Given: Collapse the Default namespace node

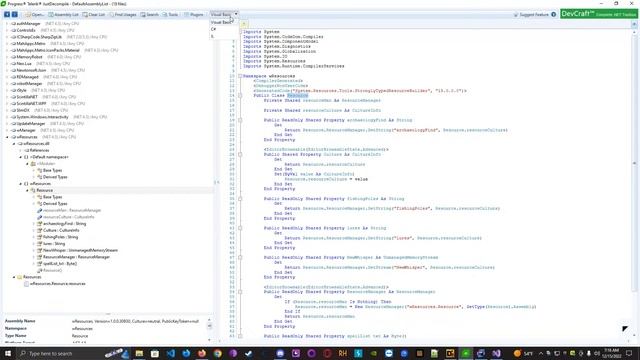Looking at the screenshot, I should [x=20, y=157].
